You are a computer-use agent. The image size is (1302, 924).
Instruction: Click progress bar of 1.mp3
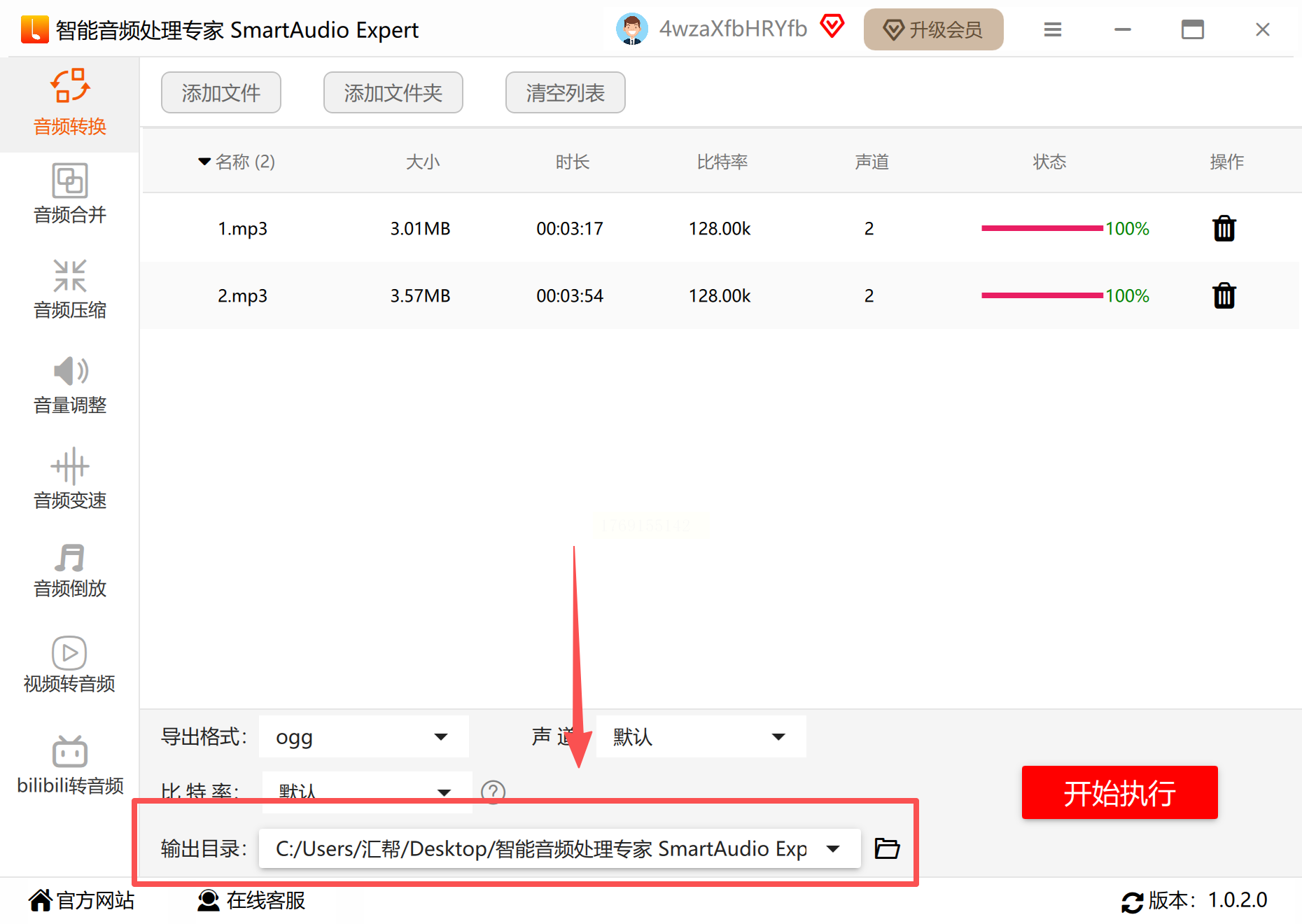[1042, 228]
